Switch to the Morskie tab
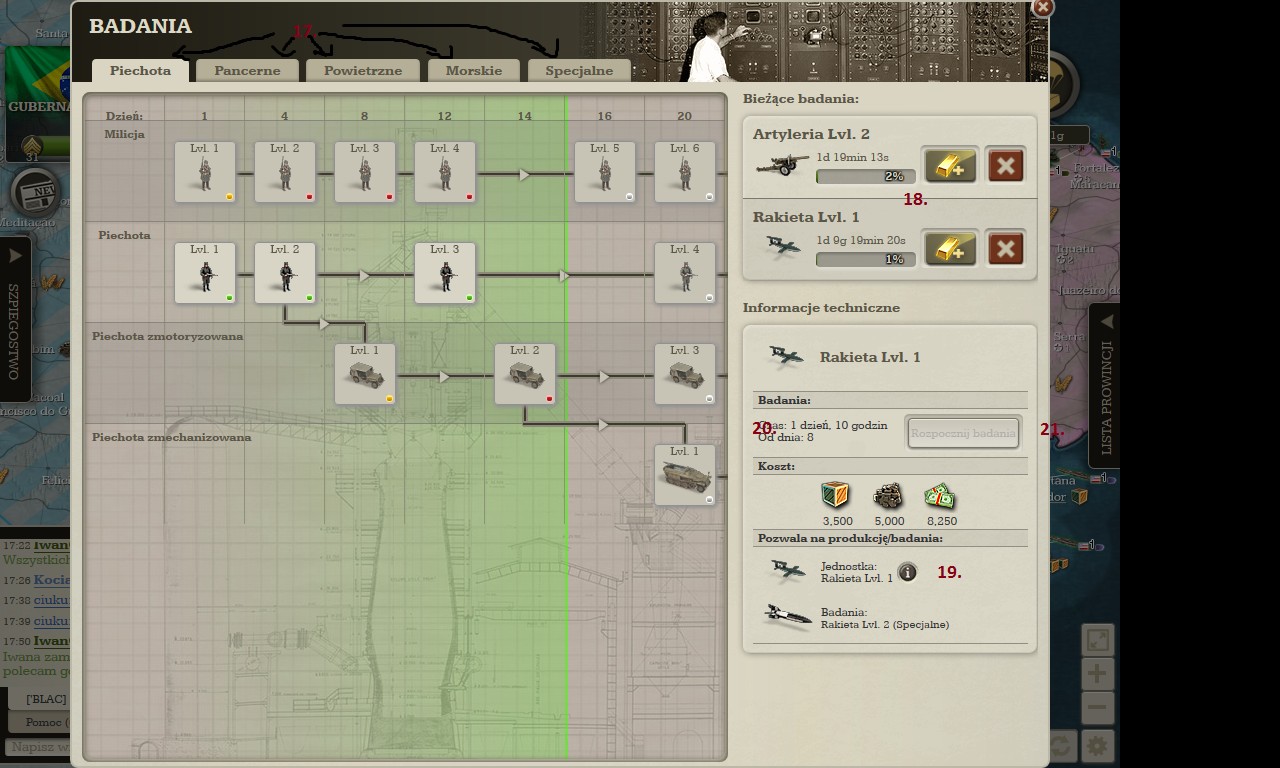 pos(474,70)
